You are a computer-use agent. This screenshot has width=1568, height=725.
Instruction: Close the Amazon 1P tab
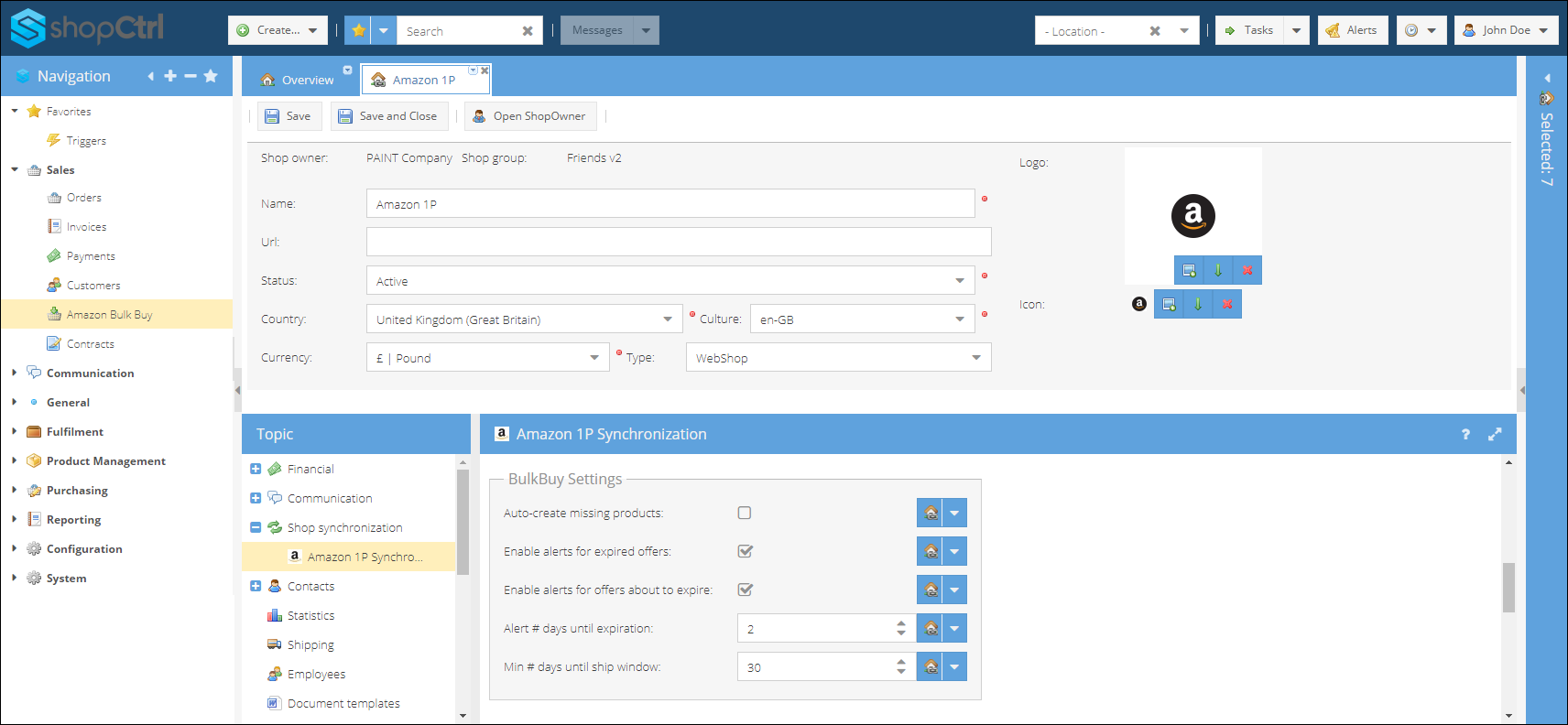(x=485, y=70)
